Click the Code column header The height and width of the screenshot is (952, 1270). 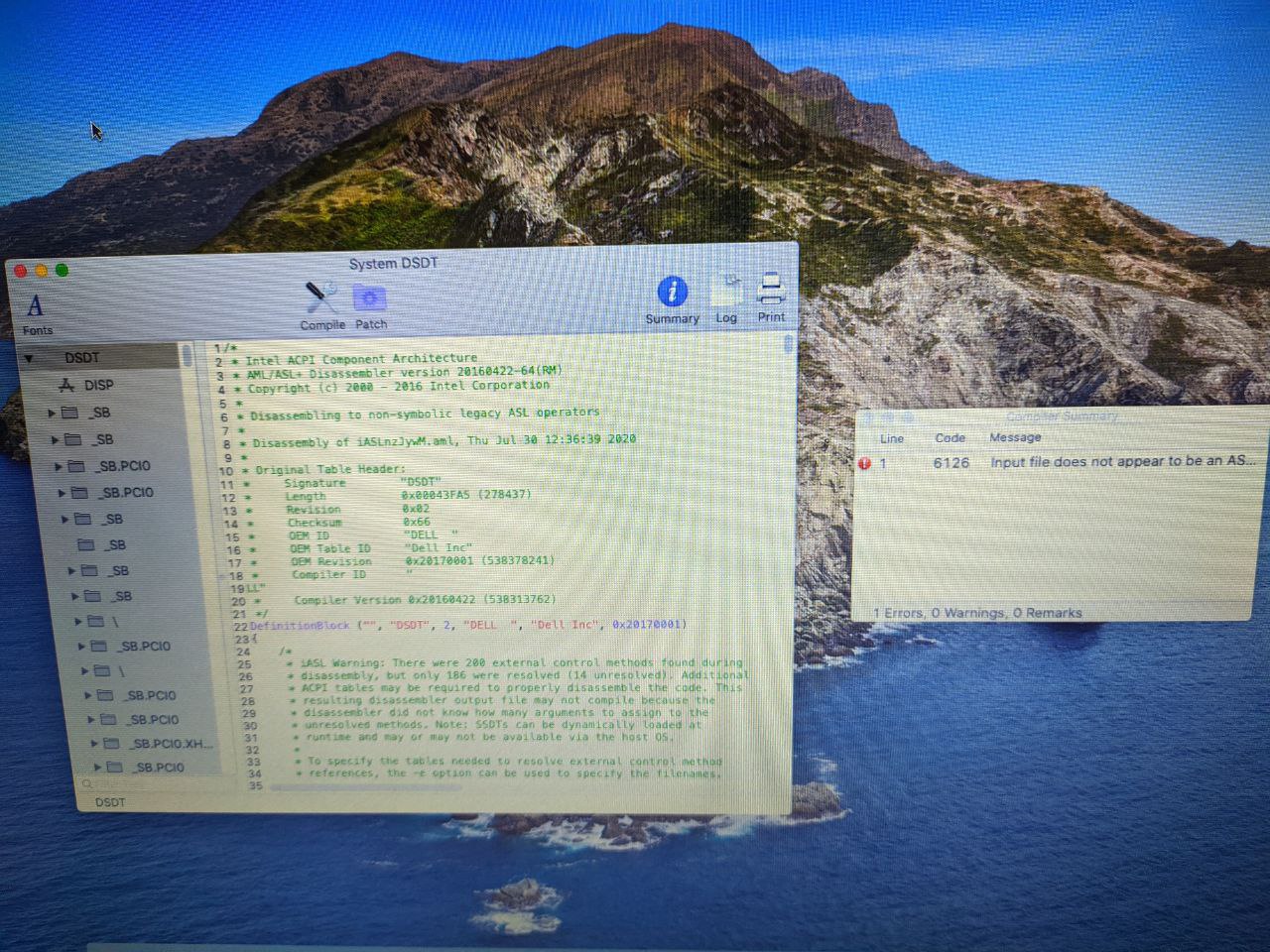coord(950,437)
